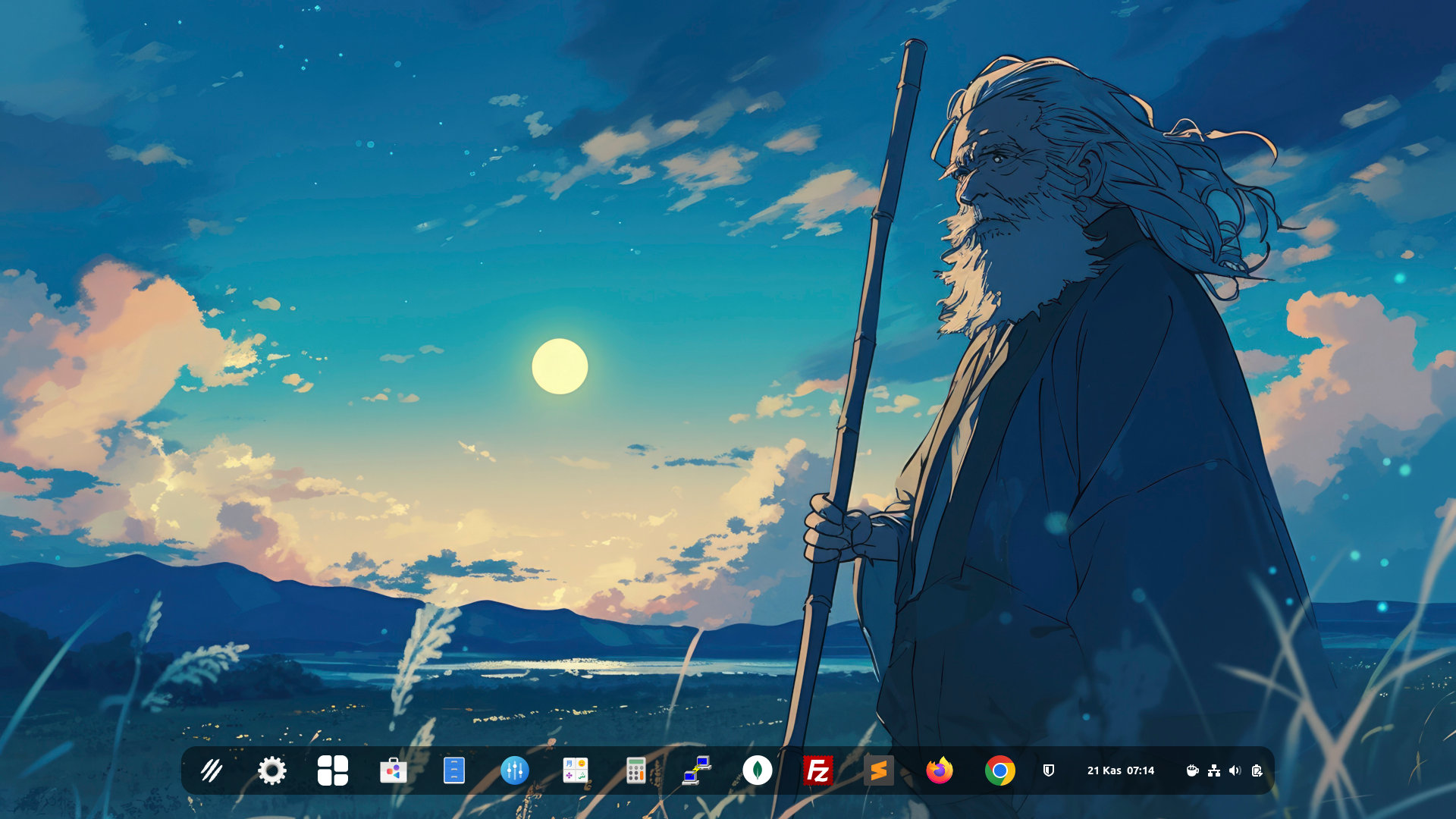Open MongoDB Compass leaf icon

pyautogui.click(x=758, y=770)
